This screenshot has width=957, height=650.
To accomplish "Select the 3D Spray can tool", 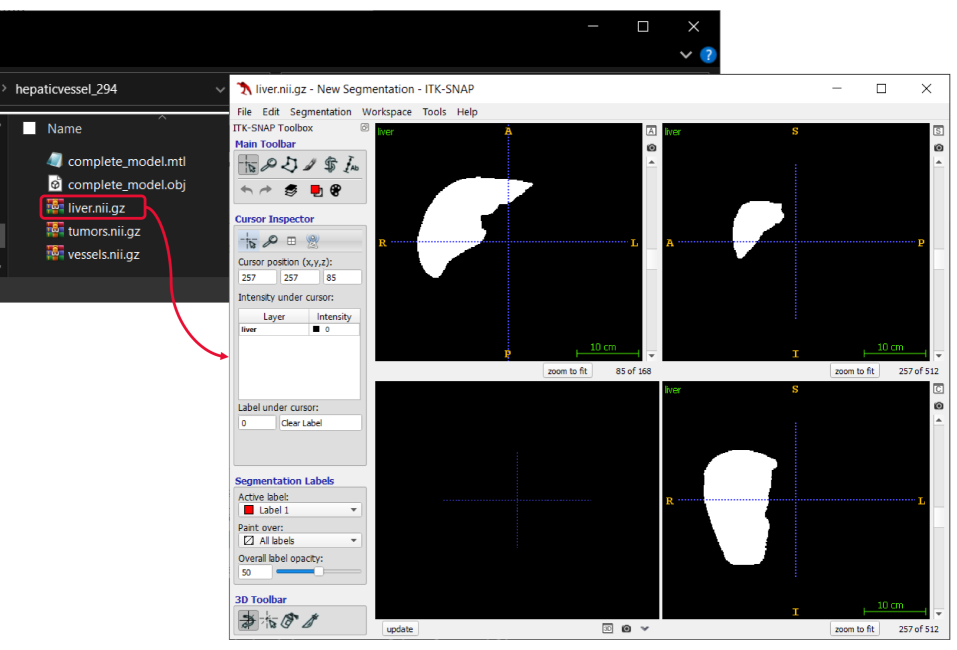I will click(289, 621).
